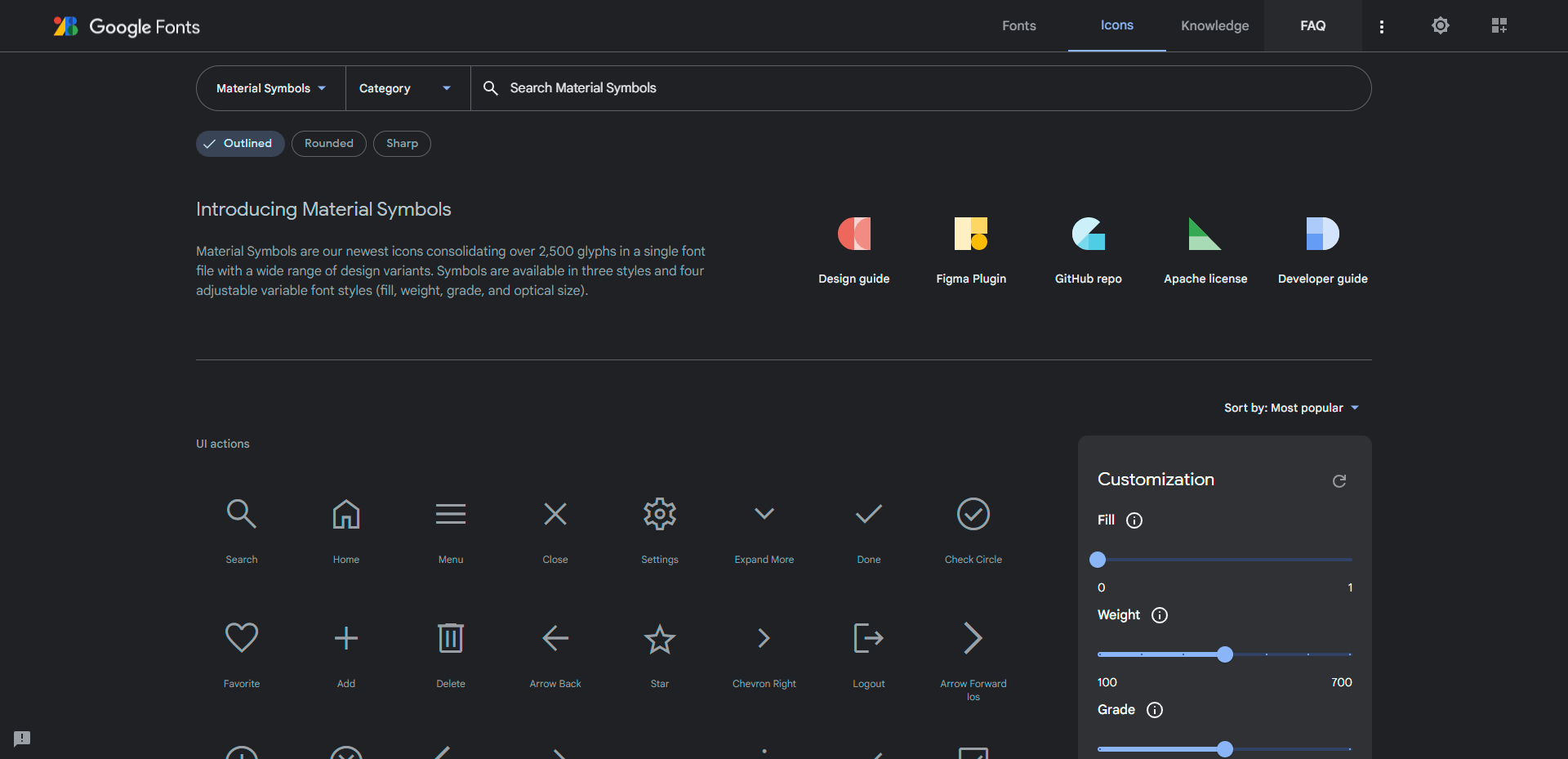1568x759 pixels.
Task: Click the Fill slider handle
Action: [x=1098, y=560]
